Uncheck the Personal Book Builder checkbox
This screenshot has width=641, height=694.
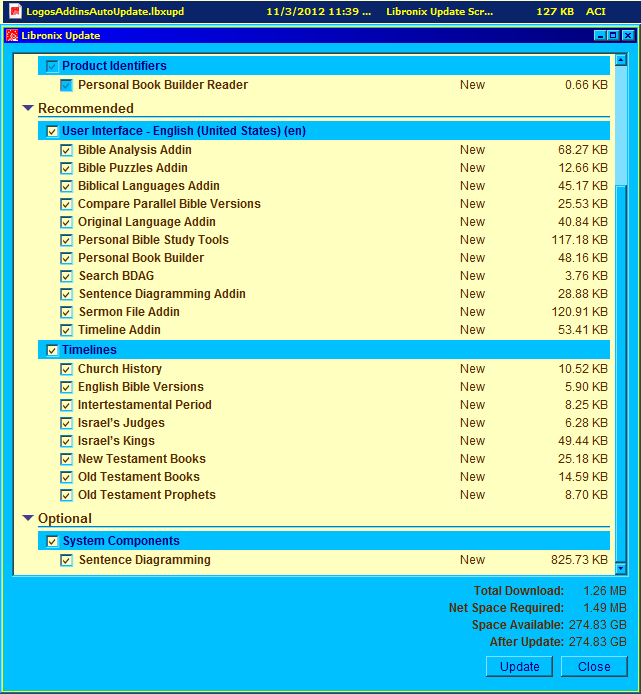66,258
